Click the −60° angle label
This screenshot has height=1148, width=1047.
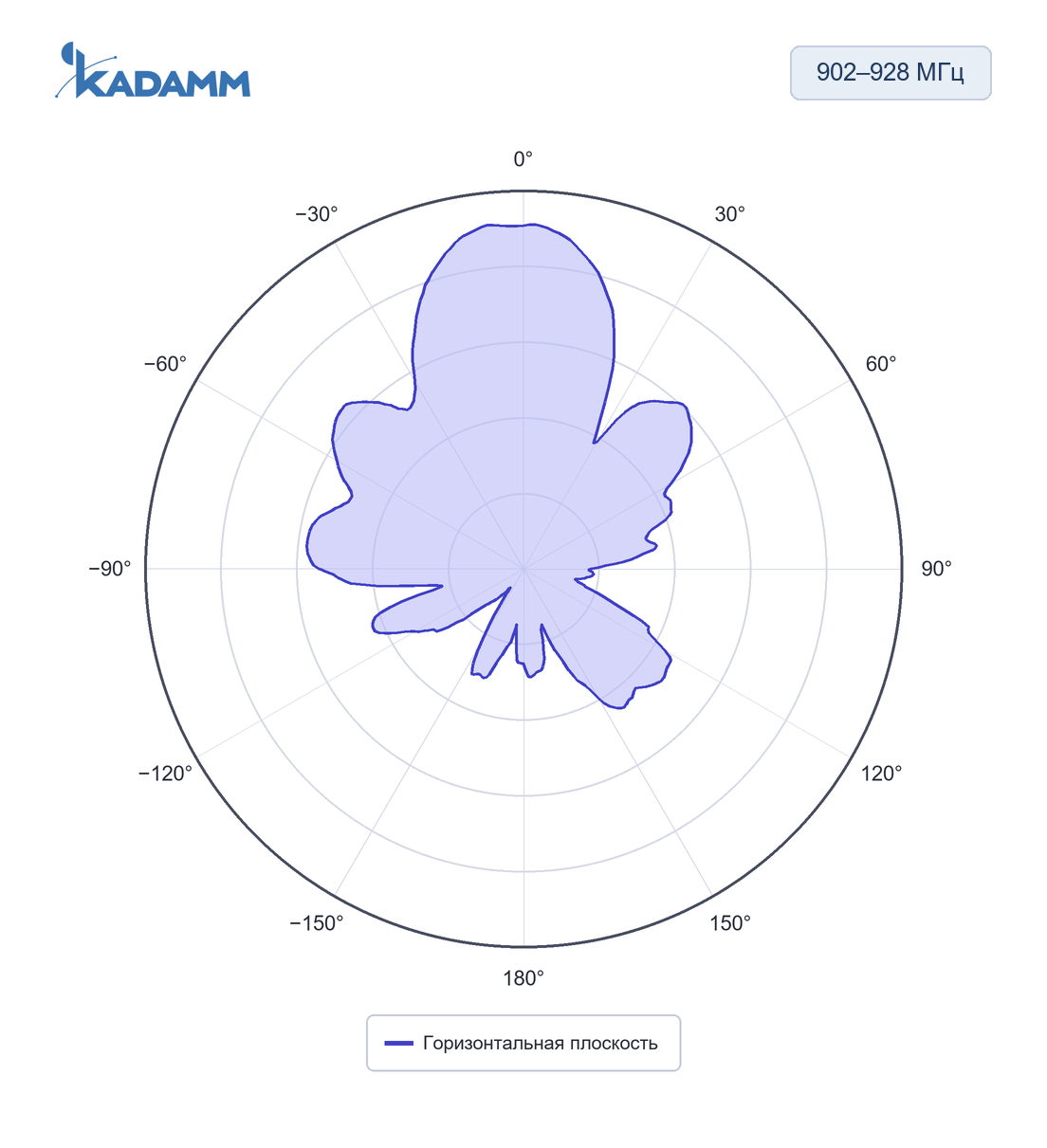pos(165,364)
